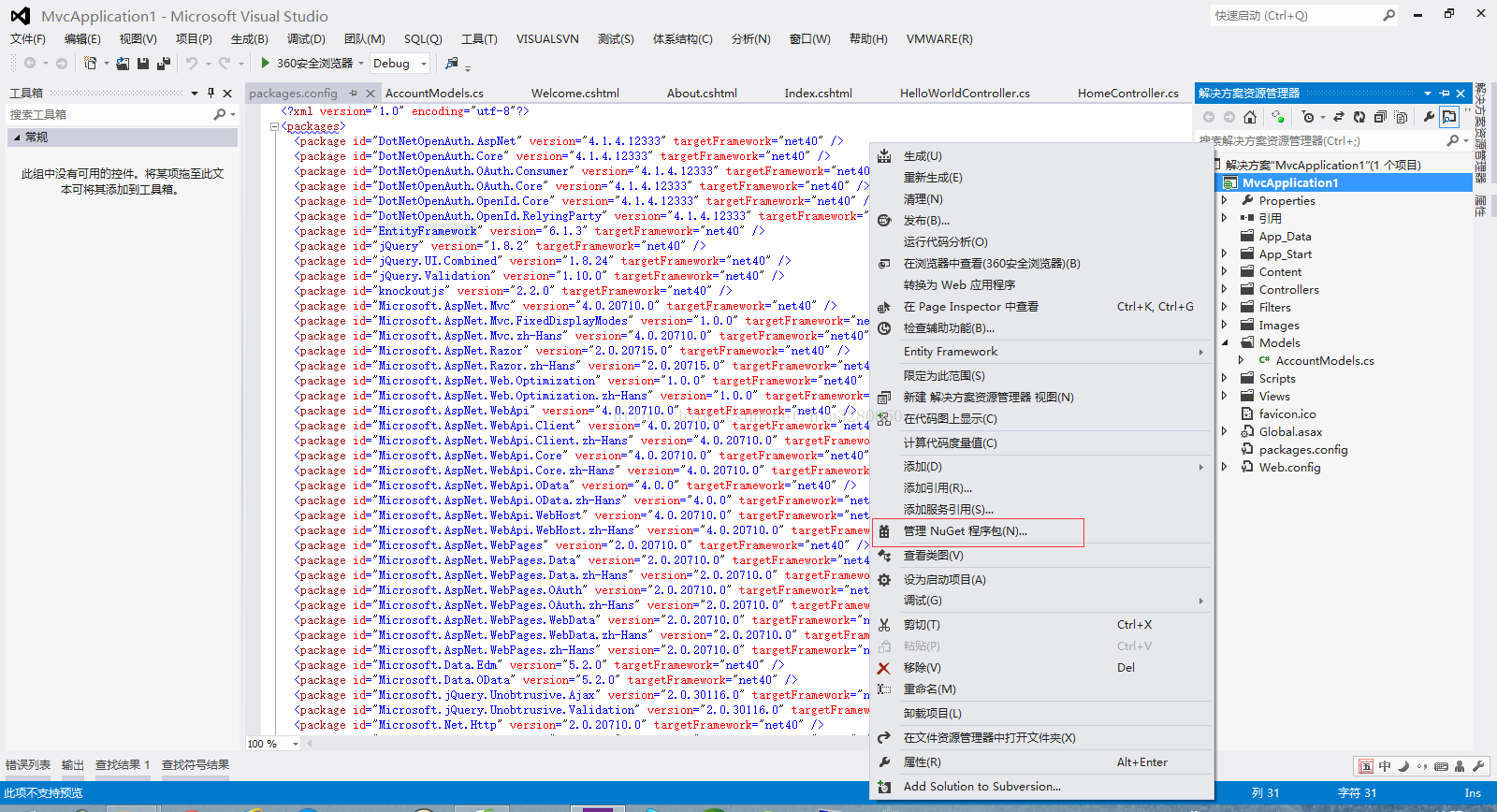Toggle the pin on packages.config tab
Viewport: 1497px width, 812px height.
(353, 93)
